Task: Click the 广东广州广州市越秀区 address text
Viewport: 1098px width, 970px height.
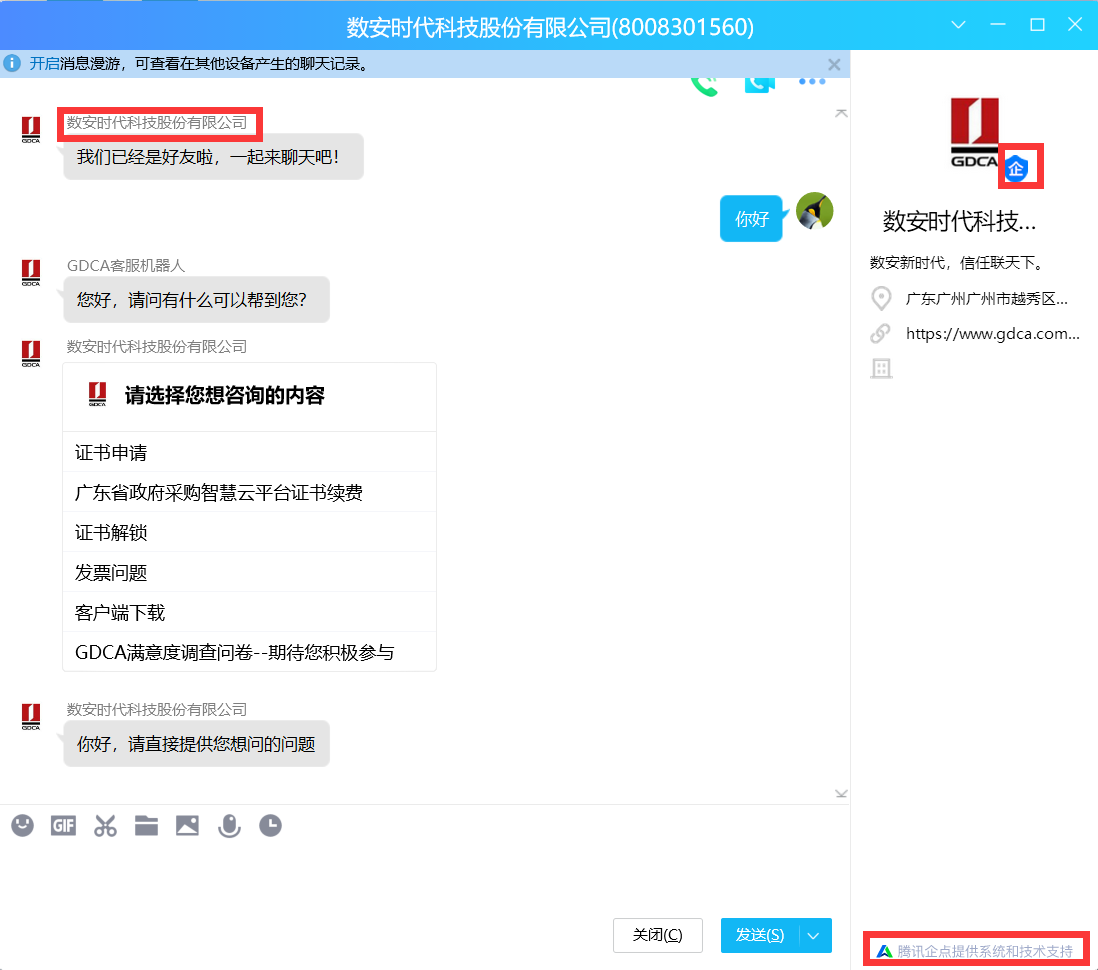Action: tap(987, 298)
